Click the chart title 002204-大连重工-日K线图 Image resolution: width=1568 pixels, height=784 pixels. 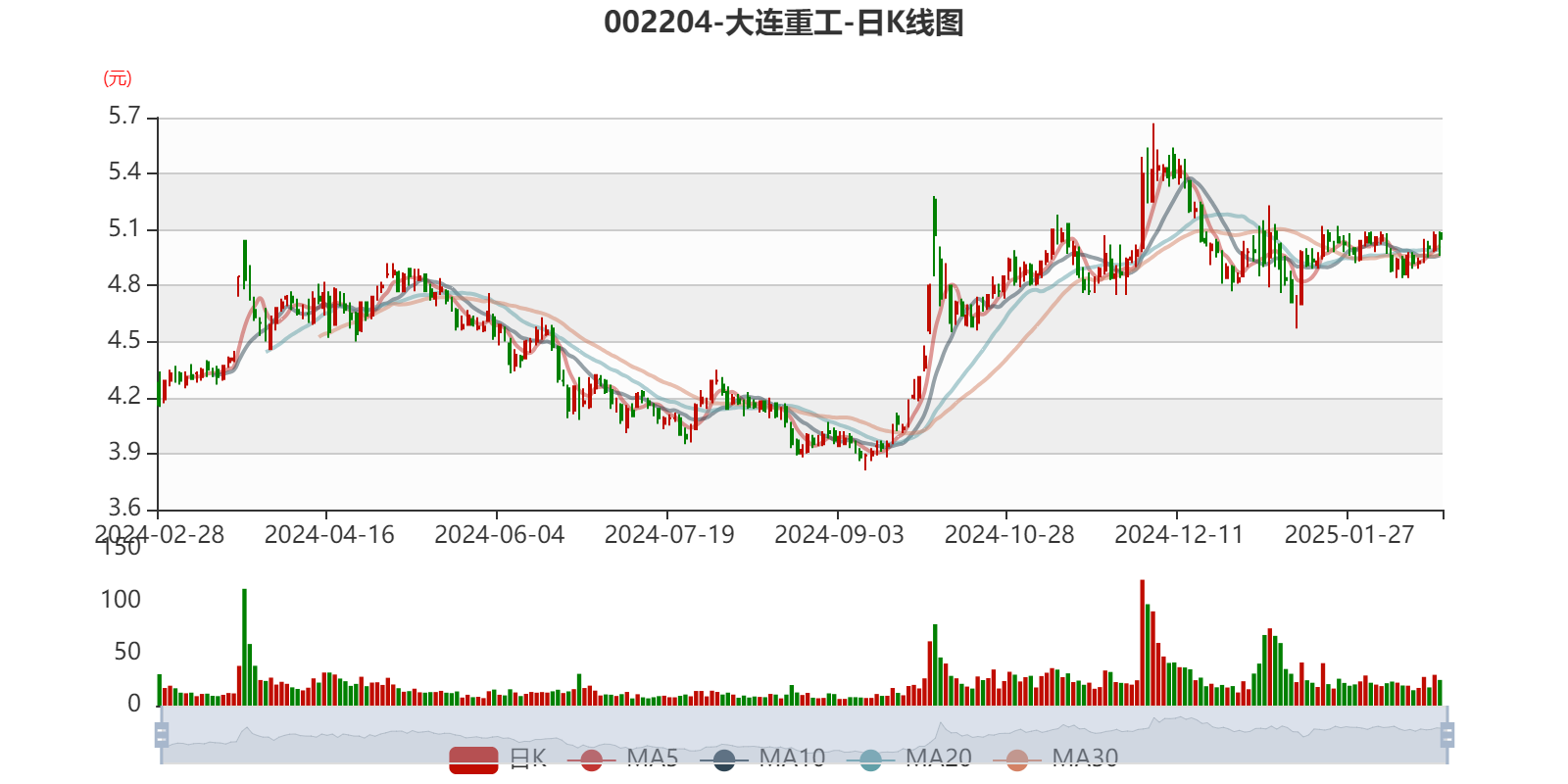784,23
